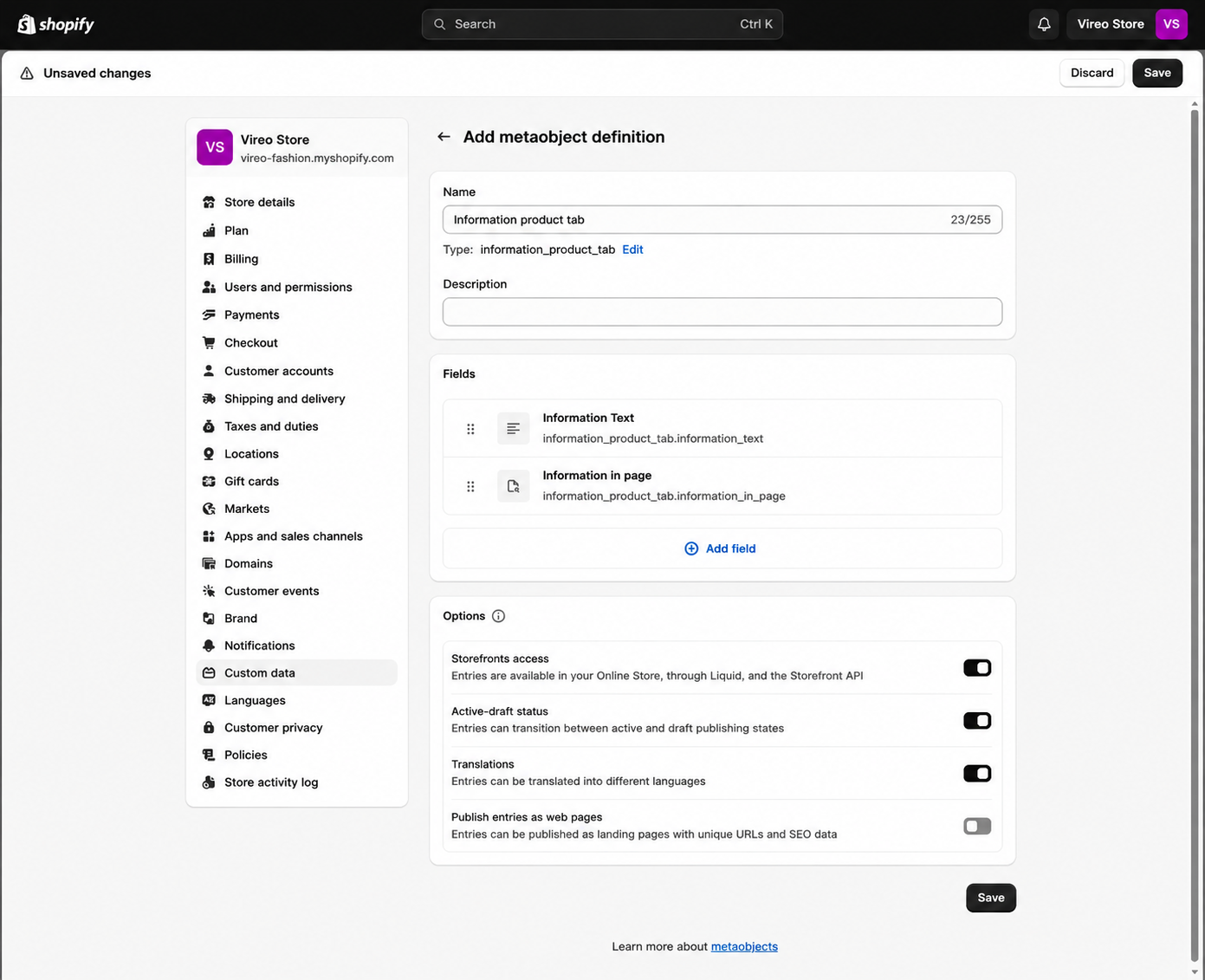Click the Payments icon in sidebar
Screen dimensions: 1205x980
tap(209, 315)
